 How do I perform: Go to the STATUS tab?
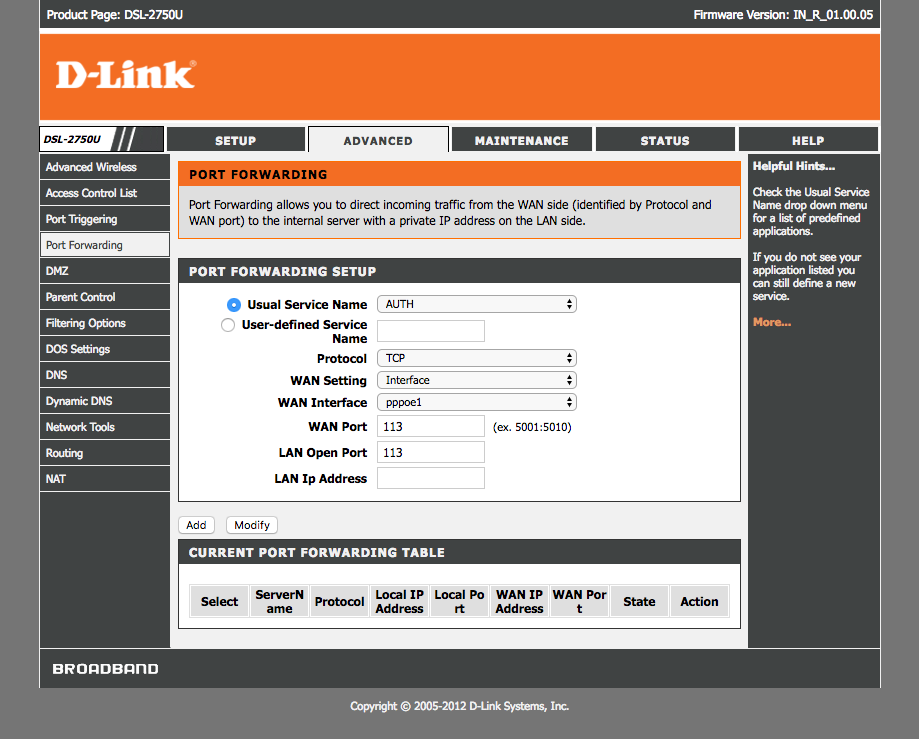[665, 141]
